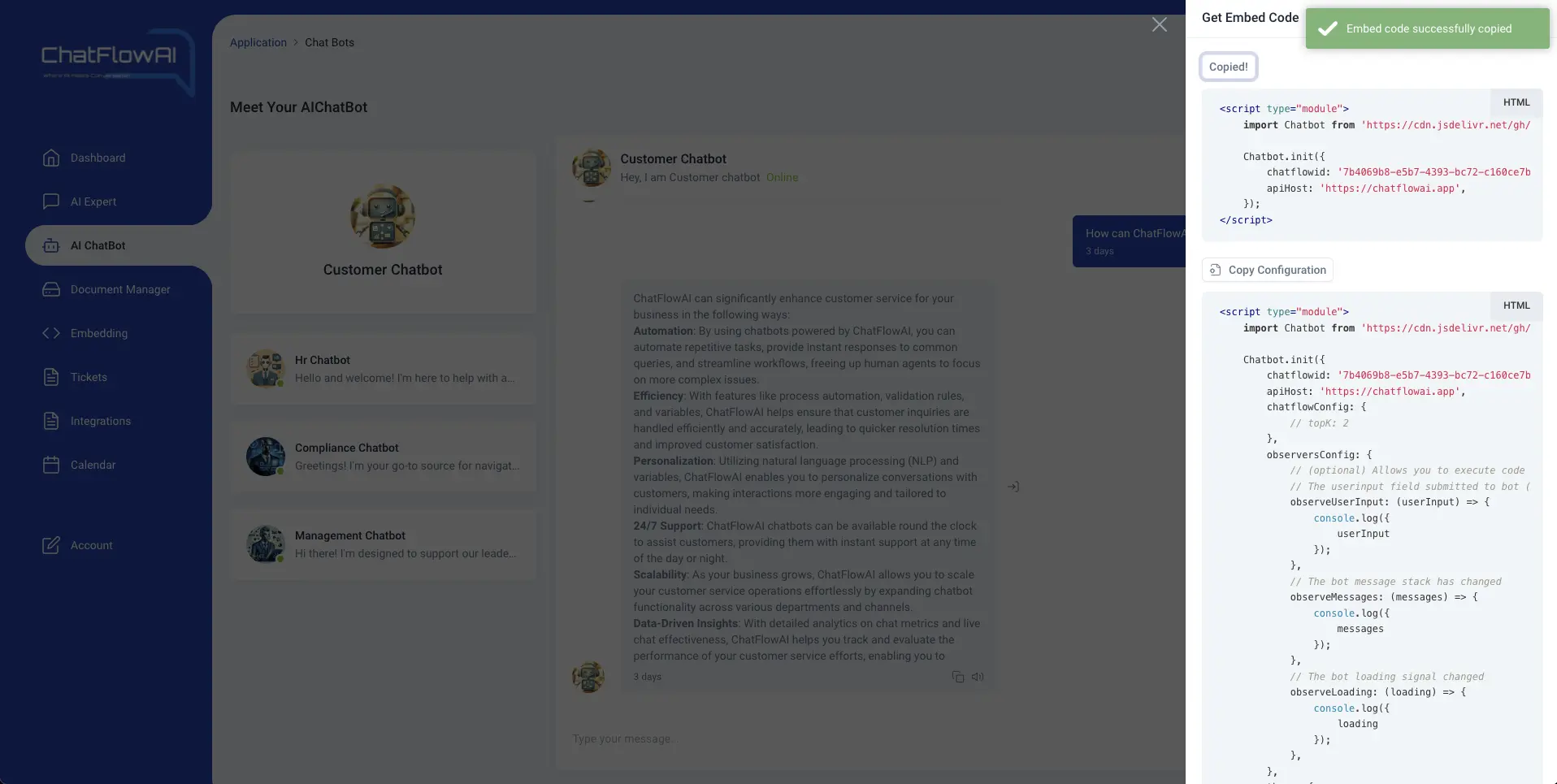Select the Compliance Chatbot list entry
Viewport: 1557px width, 784px height.
point(384,457)
